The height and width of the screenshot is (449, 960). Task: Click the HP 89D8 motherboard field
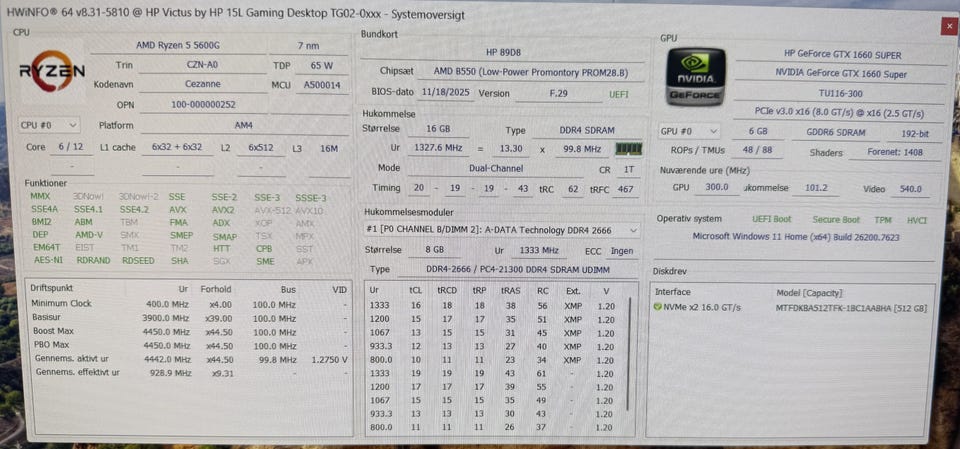tap(503, 53)
